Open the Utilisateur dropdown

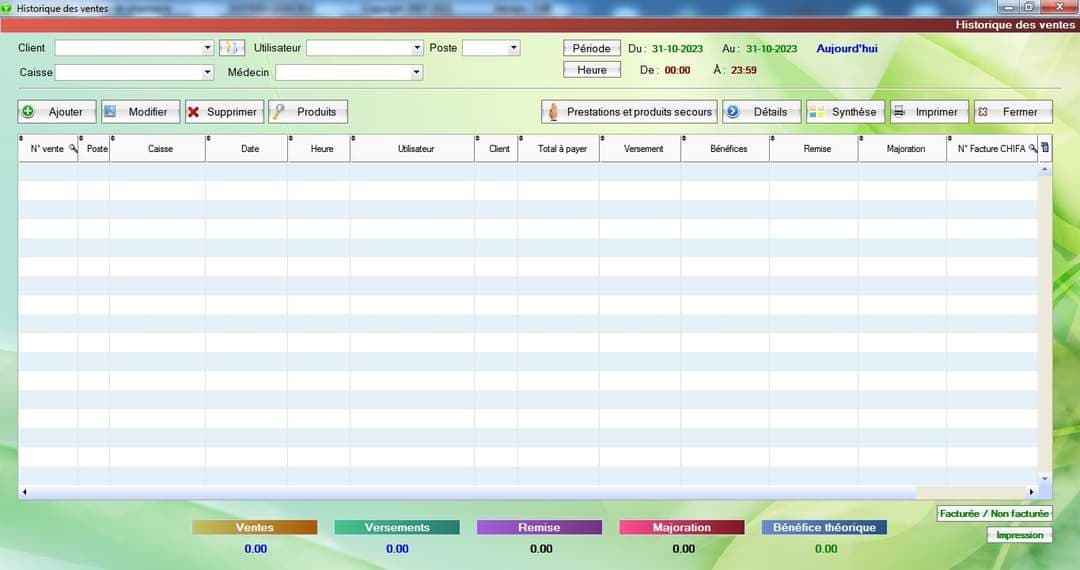(417, 48)
